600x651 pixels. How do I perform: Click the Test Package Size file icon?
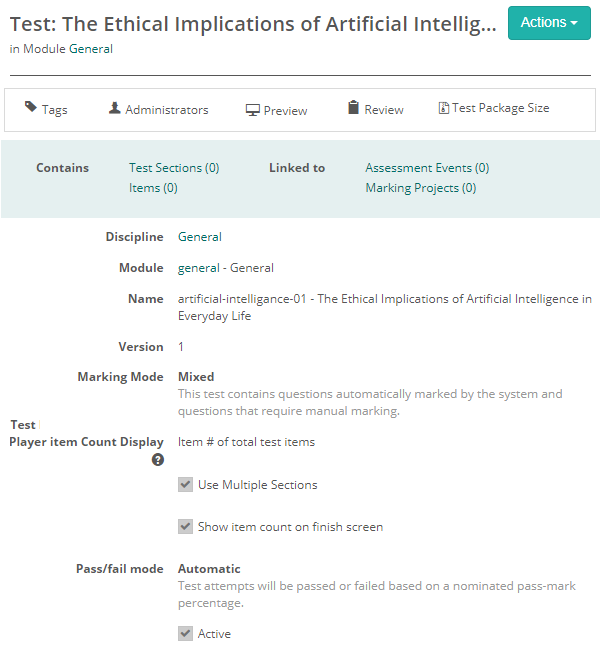(x=444, y=108)
